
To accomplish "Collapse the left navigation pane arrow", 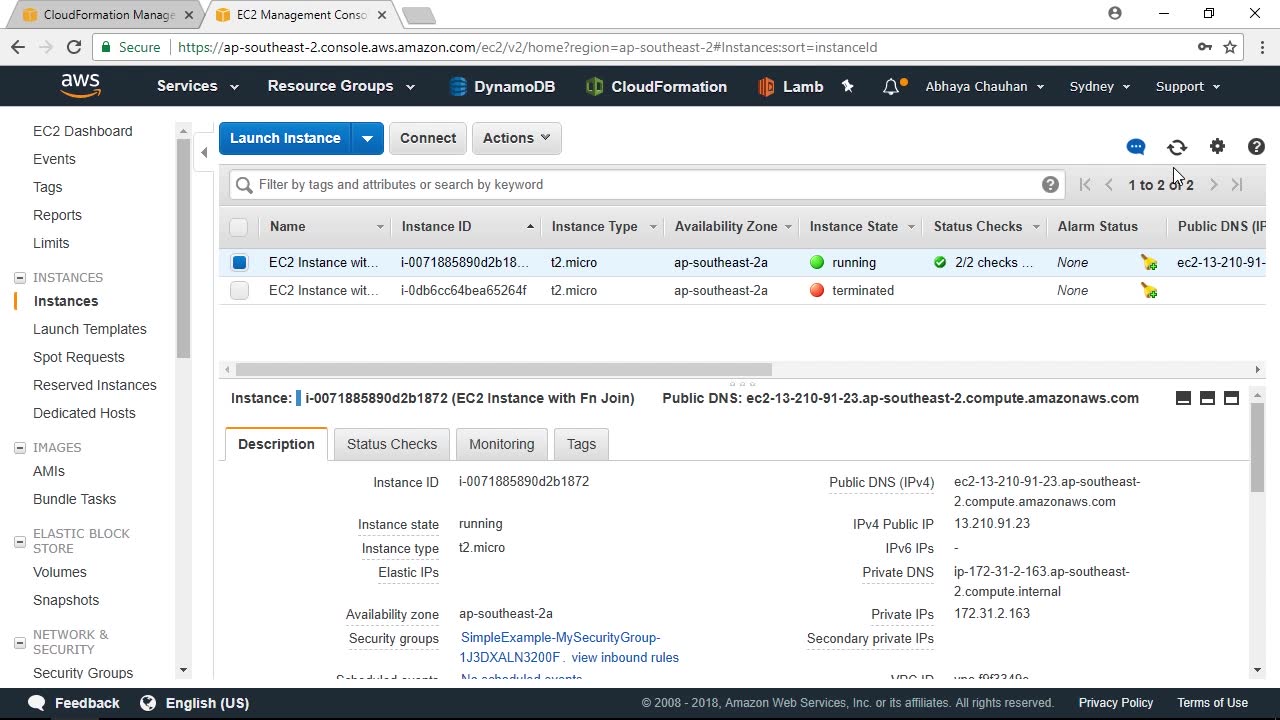I will coord(204,153).
